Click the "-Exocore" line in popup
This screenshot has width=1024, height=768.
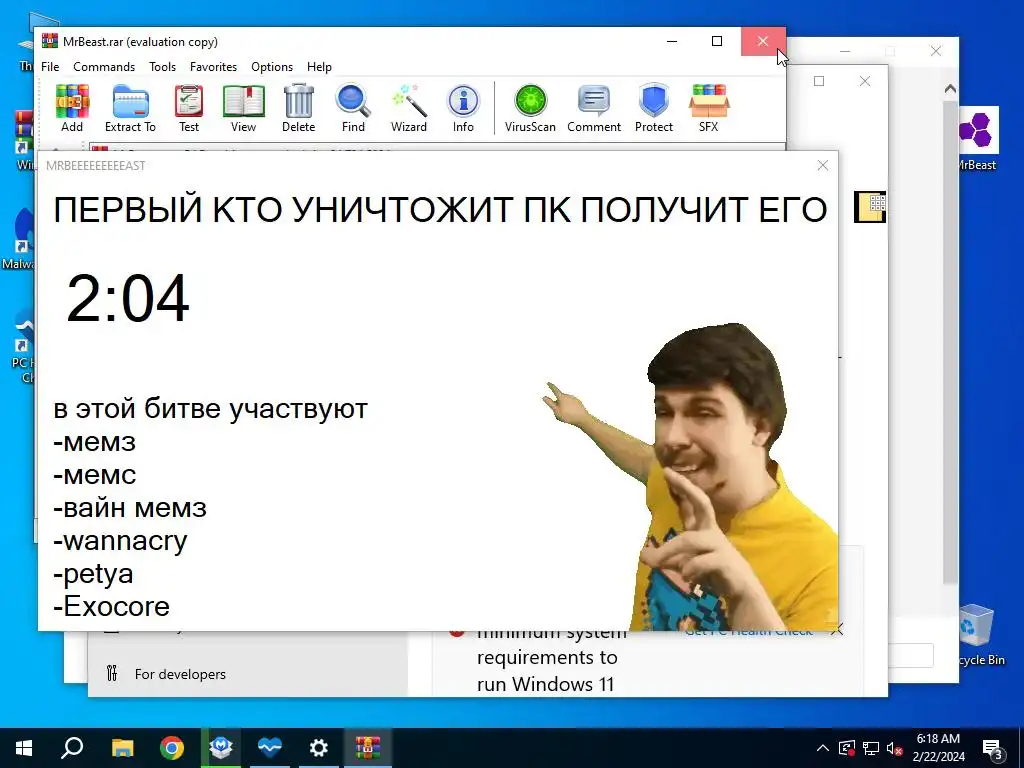(112, 607)
